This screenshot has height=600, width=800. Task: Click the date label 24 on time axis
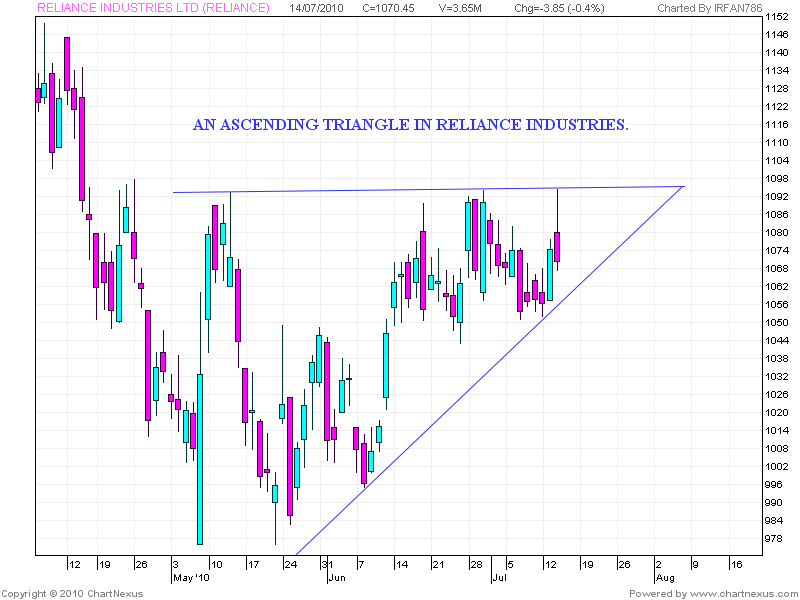click(291, 565)
